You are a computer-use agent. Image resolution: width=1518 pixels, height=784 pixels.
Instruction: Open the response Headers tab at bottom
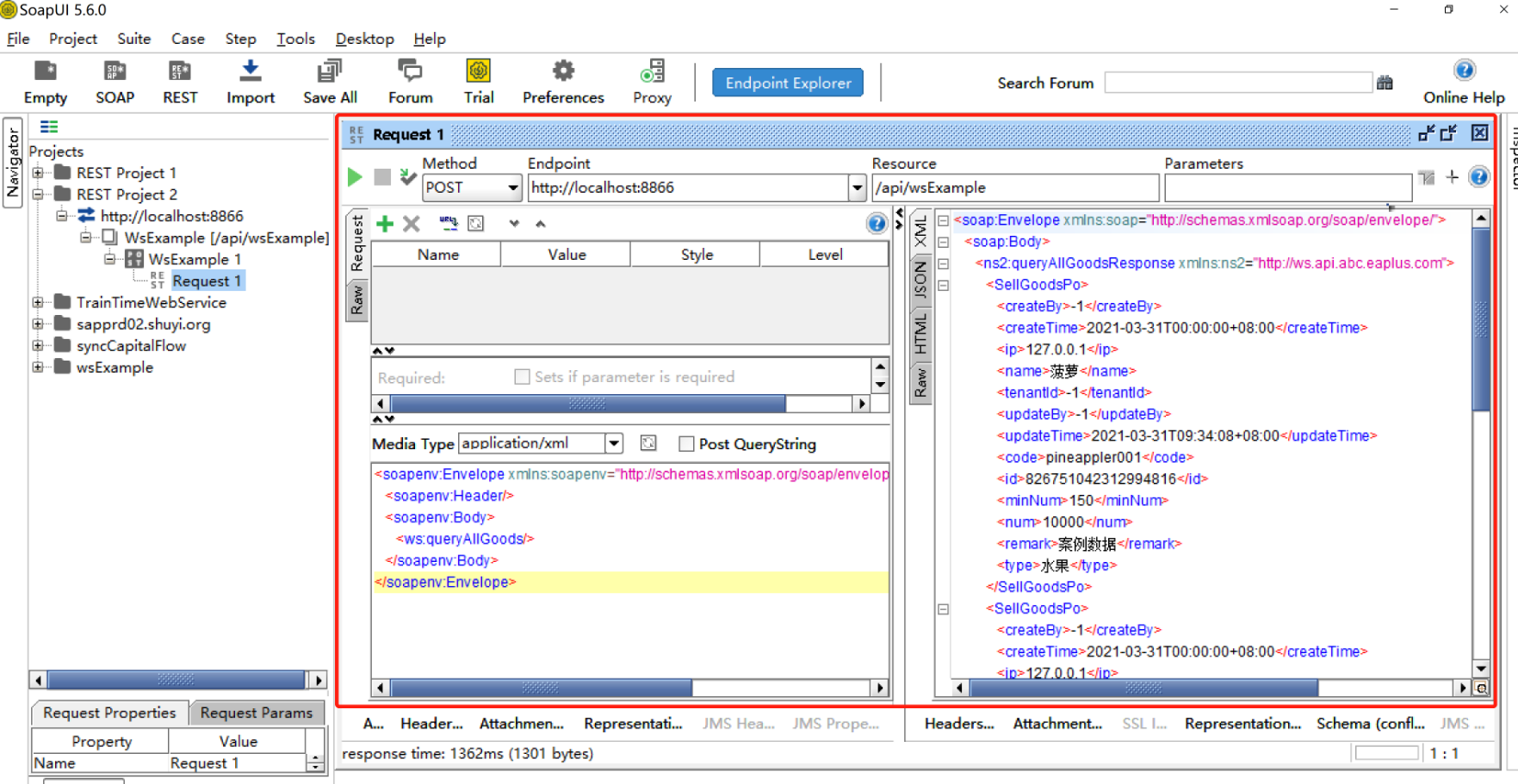958,724
